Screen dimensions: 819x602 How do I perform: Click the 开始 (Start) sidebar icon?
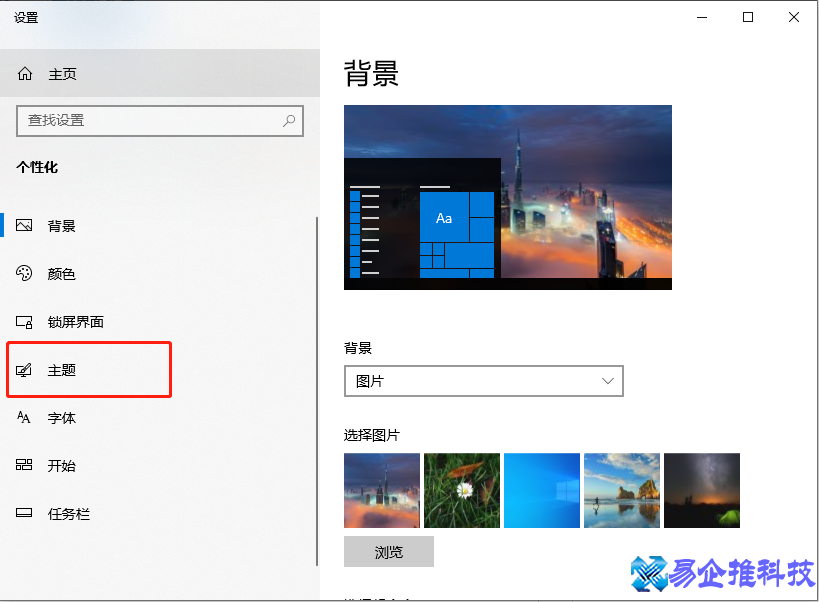coord(24,465)
